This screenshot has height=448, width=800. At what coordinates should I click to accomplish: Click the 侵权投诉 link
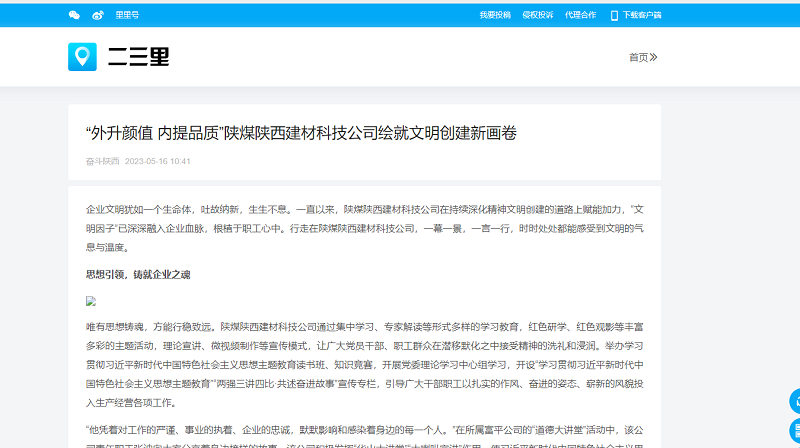tap(537, 15)
